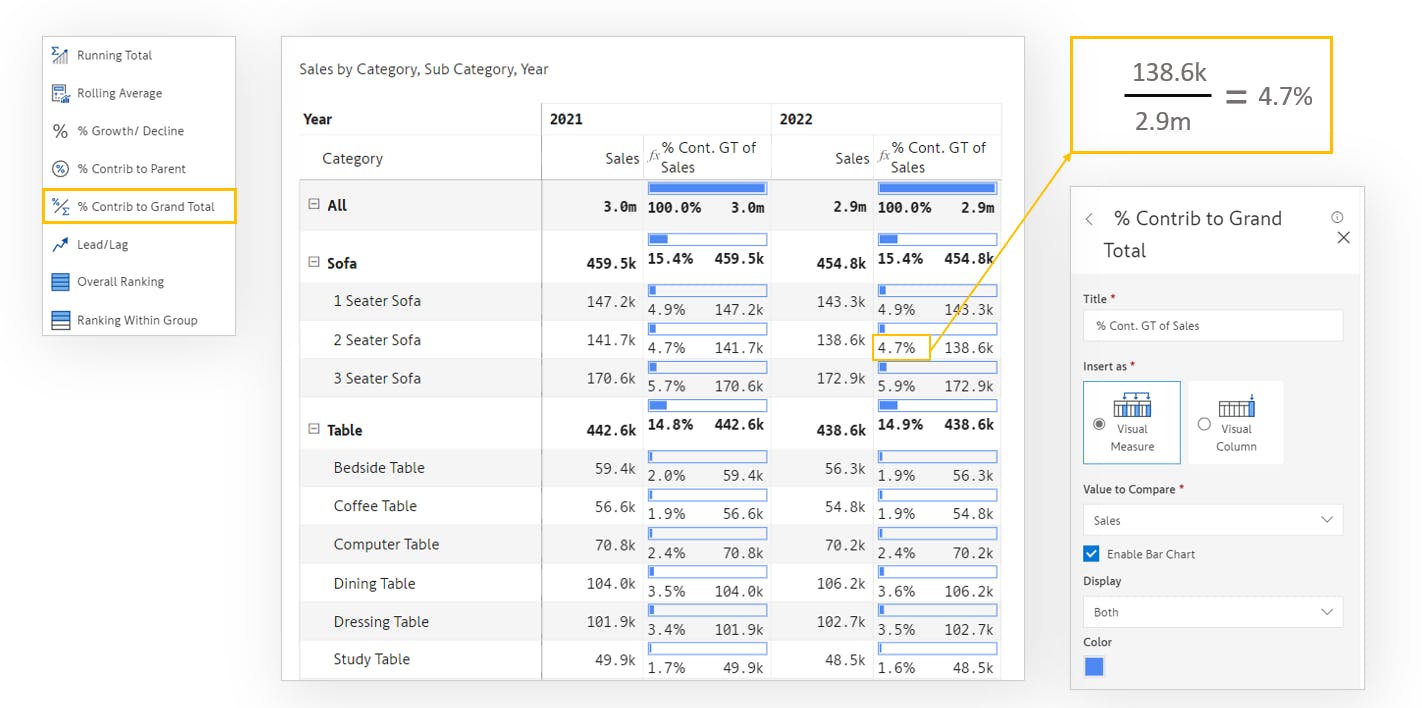This screenshot has height=708, width=1422.
Task: Click the % Contrib to Parent icon
Action: pyautogui.click(x=60, y=169)
